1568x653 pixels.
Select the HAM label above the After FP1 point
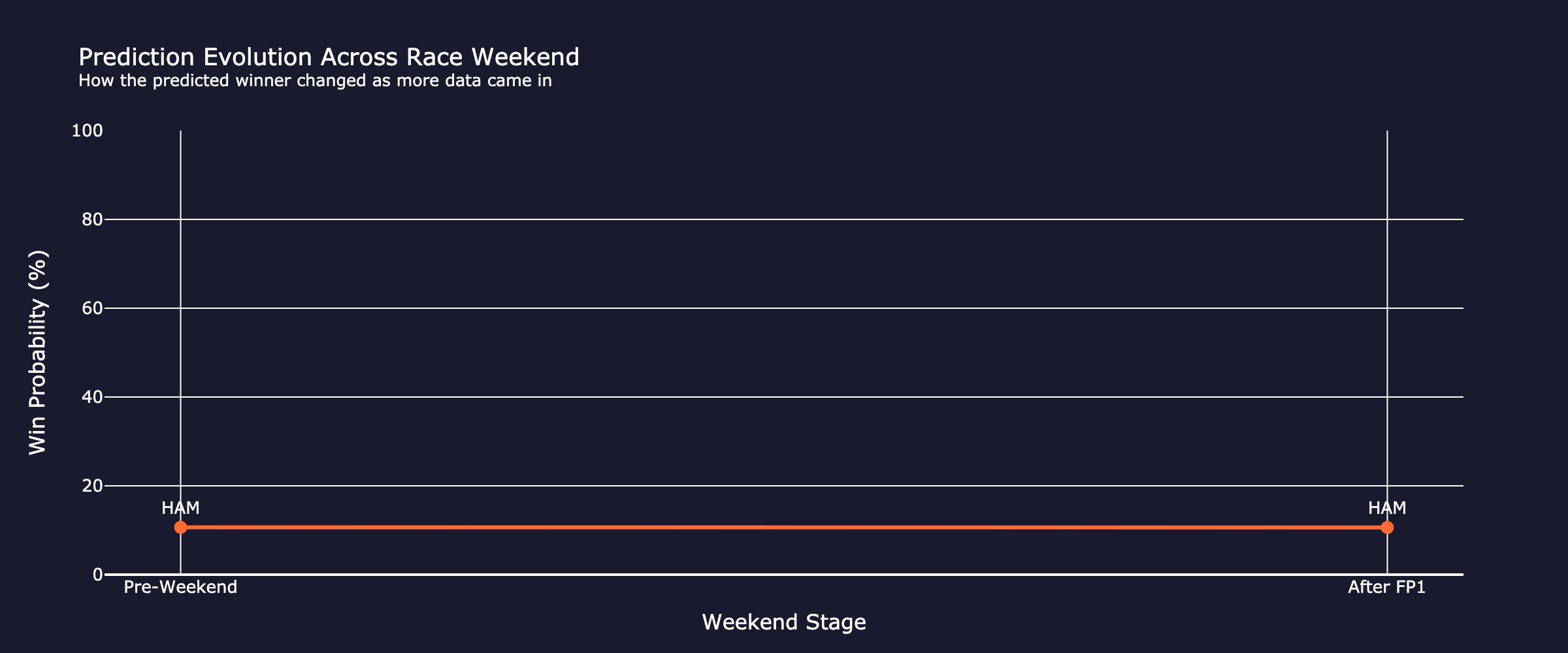pos(1387,508)
